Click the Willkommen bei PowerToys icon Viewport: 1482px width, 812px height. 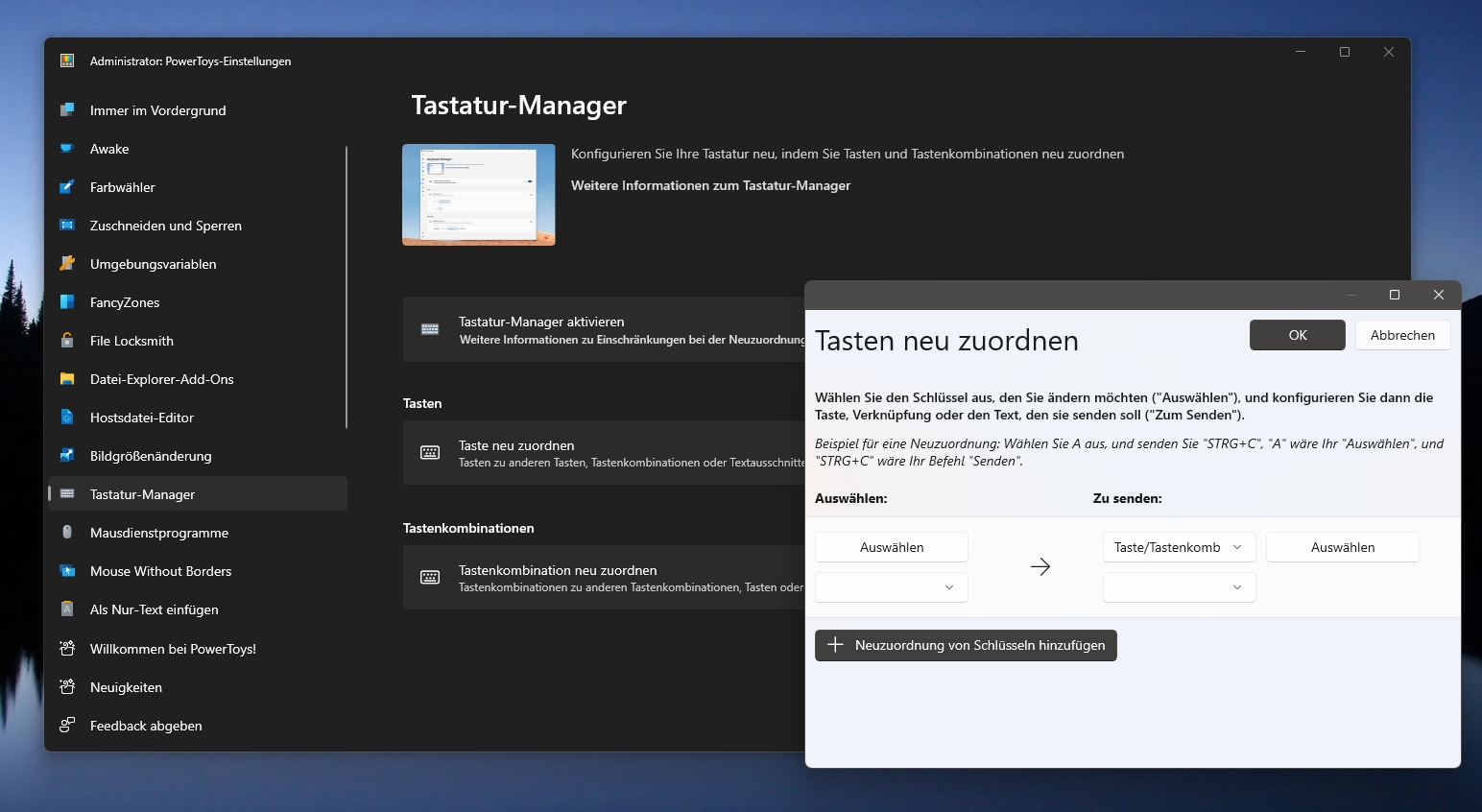tap(67, 649)
